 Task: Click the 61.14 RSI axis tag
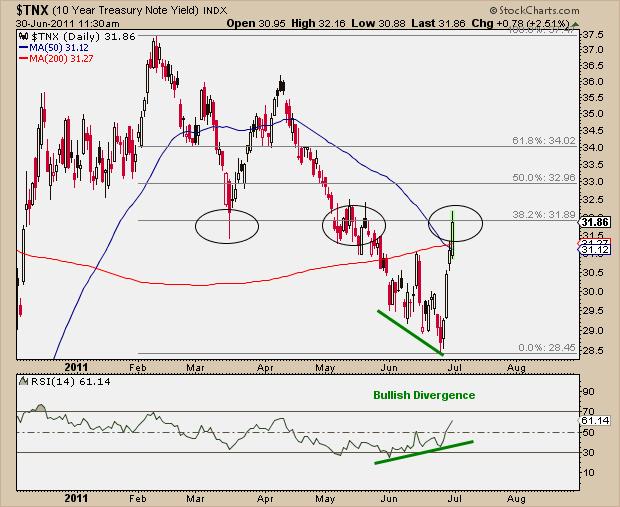595,420
